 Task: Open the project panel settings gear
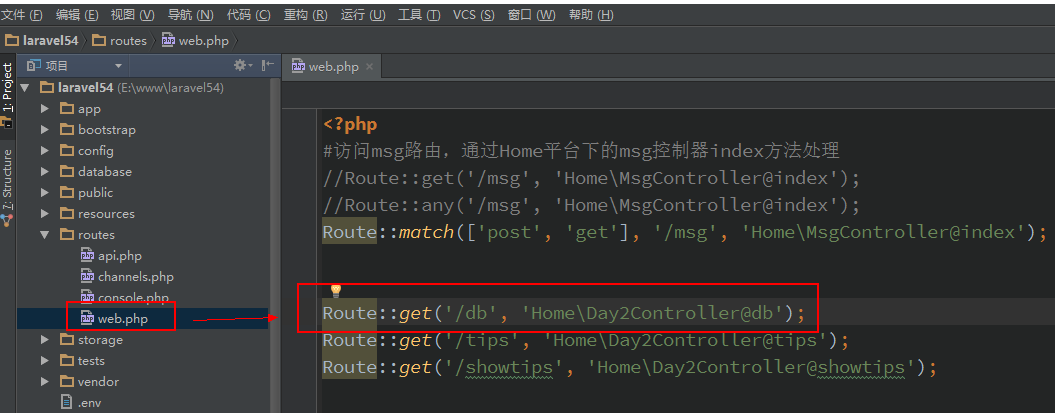click(x=240, y=65)
